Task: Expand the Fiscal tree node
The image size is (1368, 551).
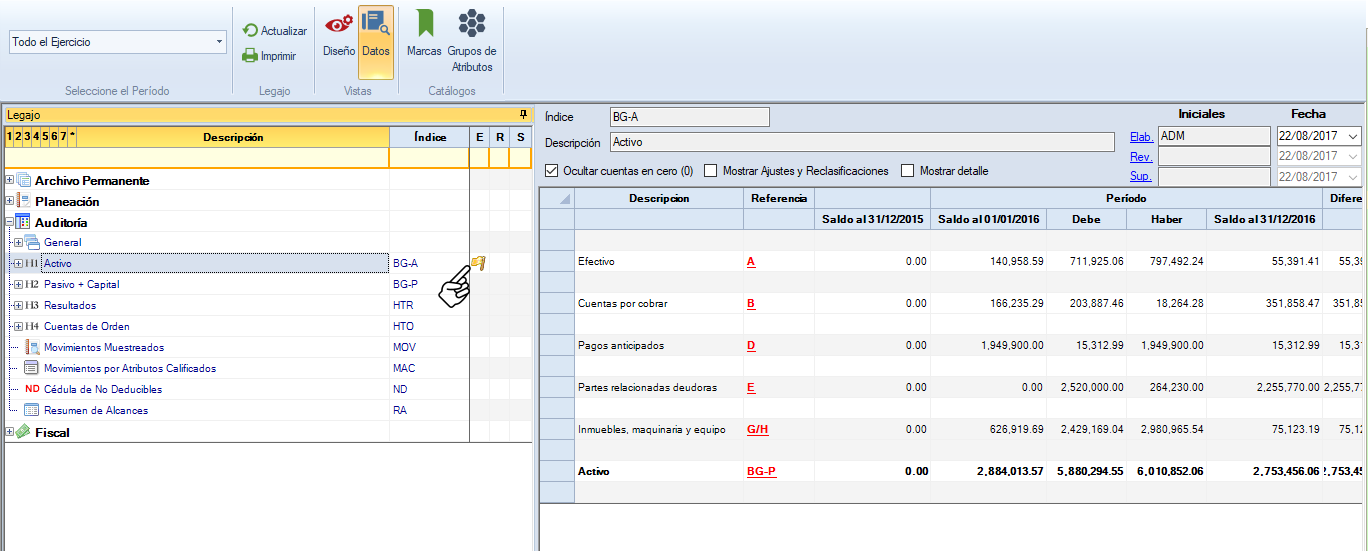Action: [10, 433]
